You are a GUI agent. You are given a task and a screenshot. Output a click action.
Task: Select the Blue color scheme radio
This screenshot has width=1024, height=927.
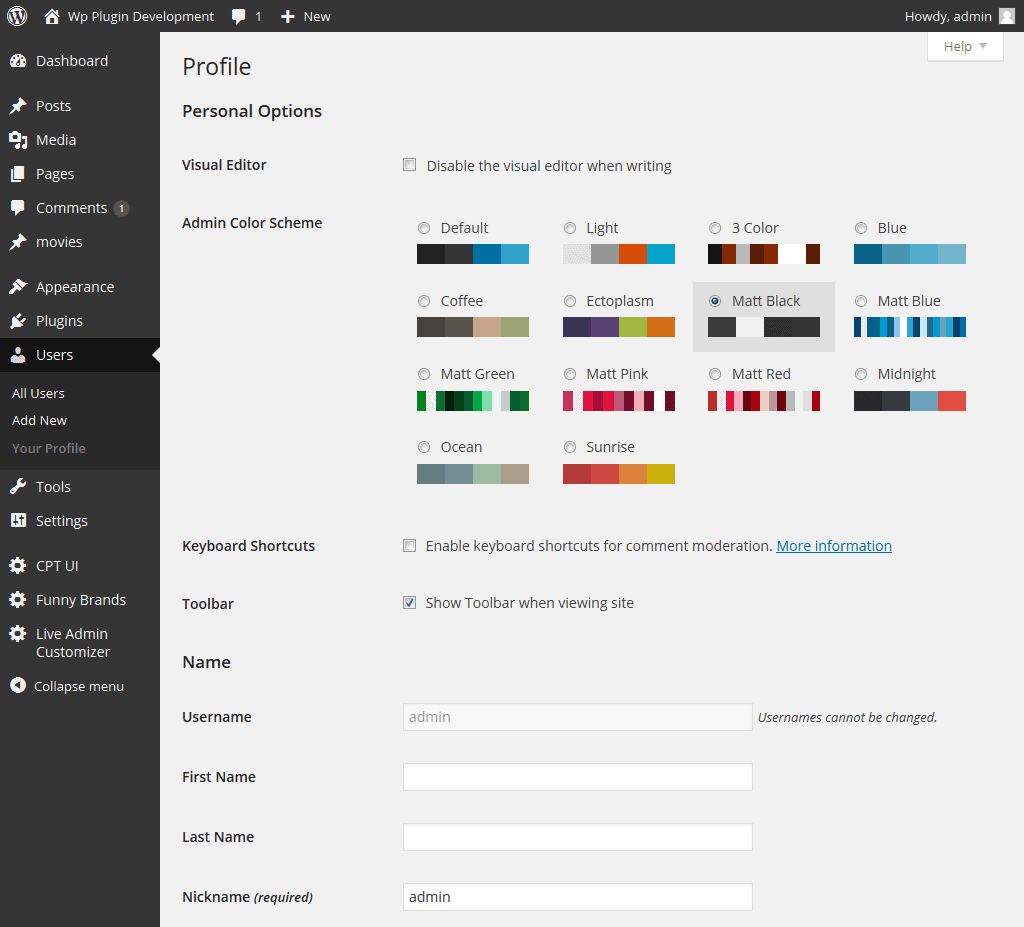861,228
